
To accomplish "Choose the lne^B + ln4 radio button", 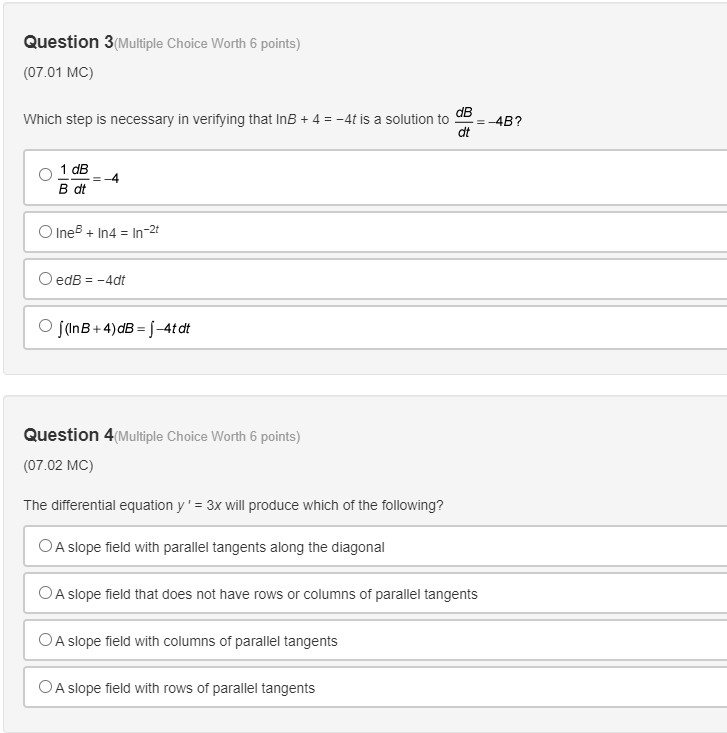I will click(x=45, y=231).
